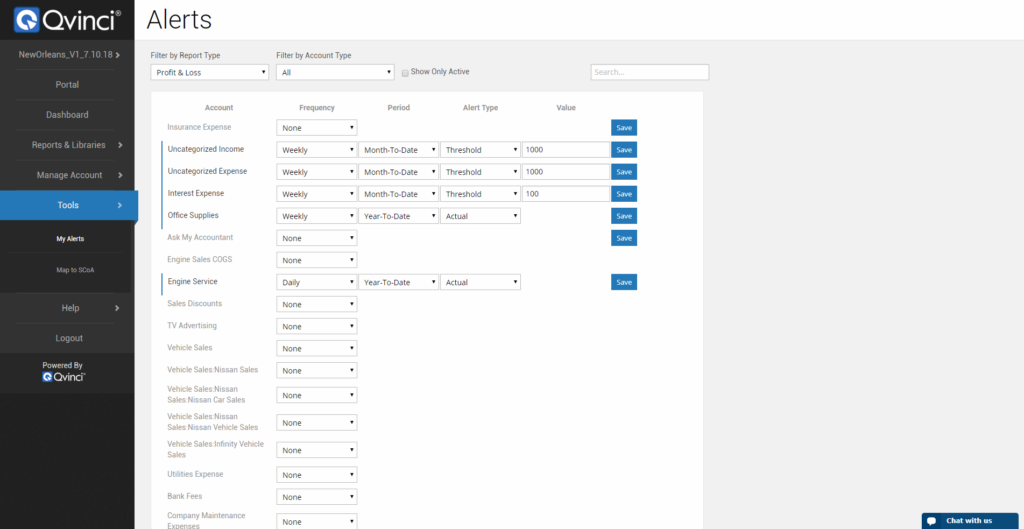Change the Office Supplies period dropdown
This screenshot has width=1024, height=529.
pos(400,216)
